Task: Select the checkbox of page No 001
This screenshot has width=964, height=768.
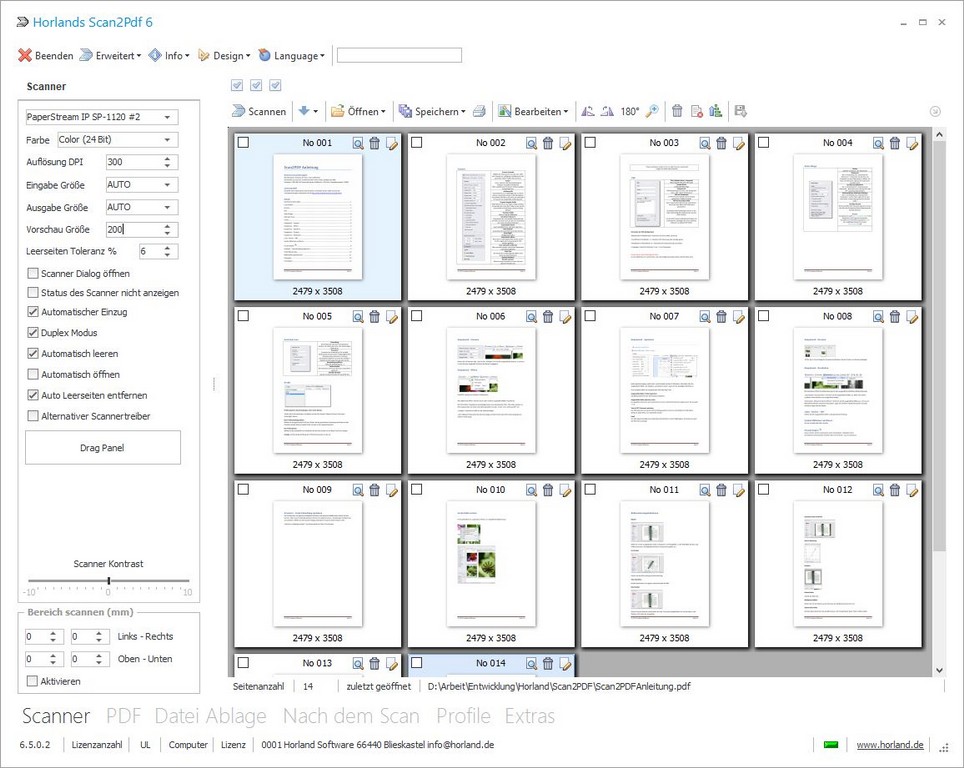Action: (x=243, y=143)
